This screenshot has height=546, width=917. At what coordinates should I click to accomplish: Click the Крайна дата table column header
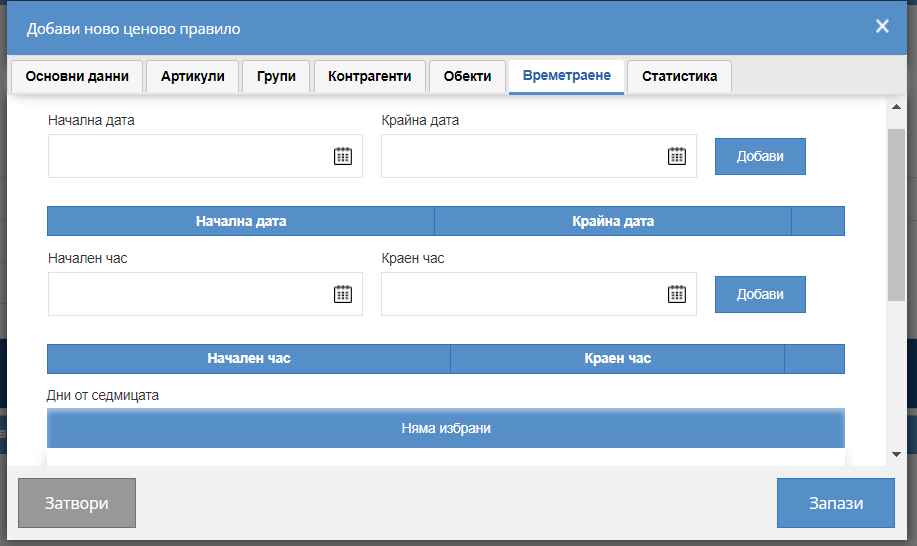click(613, 221)
